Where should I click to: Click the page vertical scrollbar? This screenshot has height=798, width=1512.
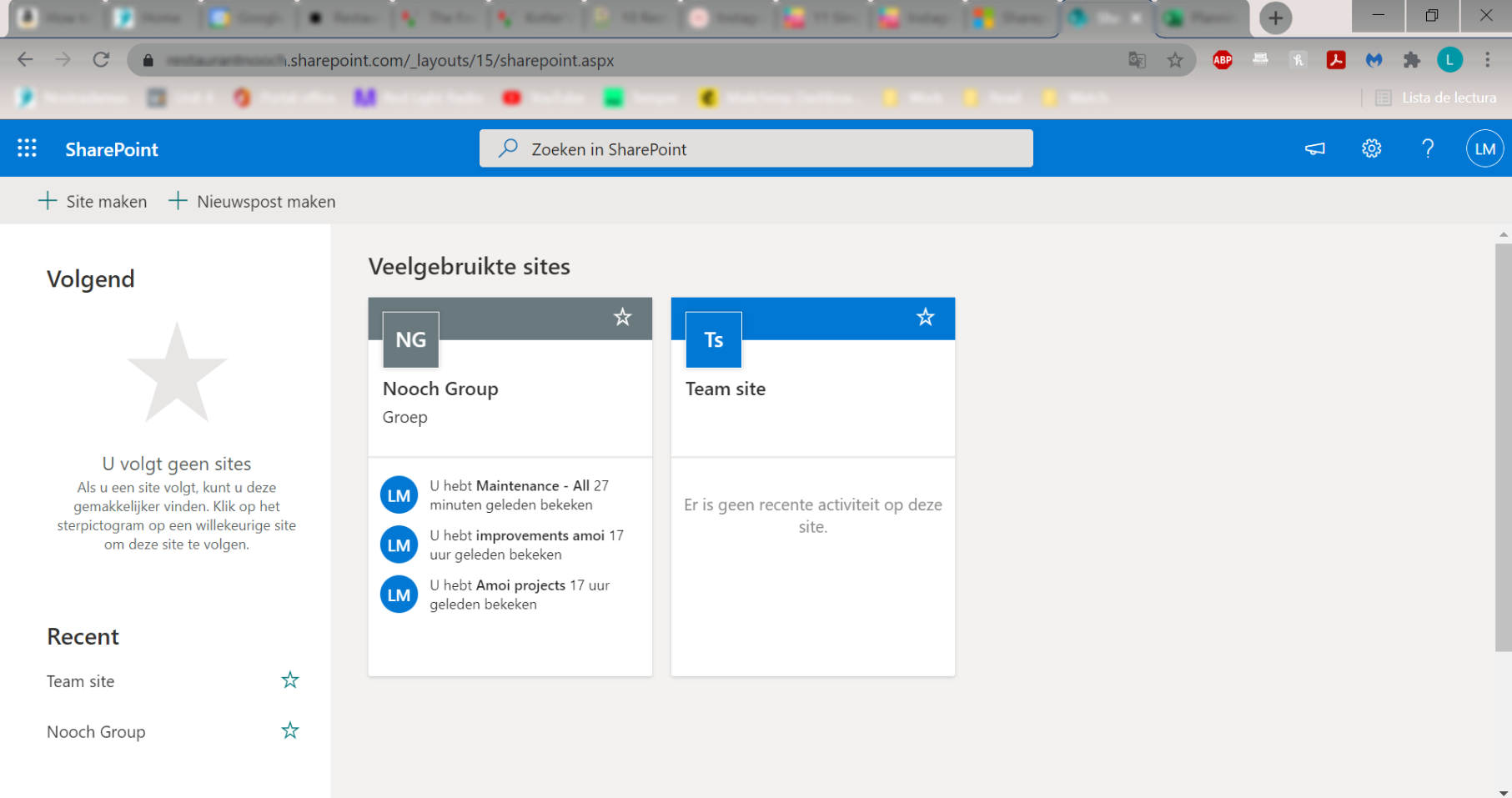1503,447
